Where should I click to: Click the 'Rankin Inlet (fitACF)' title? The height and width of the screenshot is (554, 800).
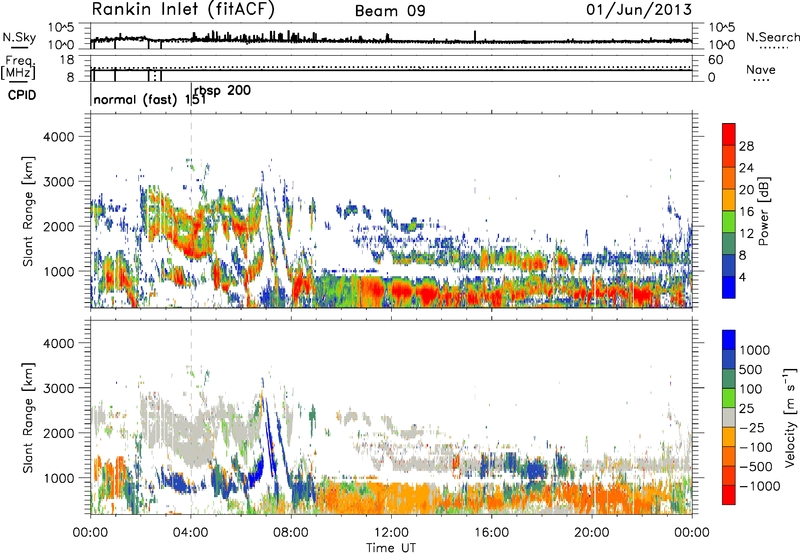pos(183,9)
